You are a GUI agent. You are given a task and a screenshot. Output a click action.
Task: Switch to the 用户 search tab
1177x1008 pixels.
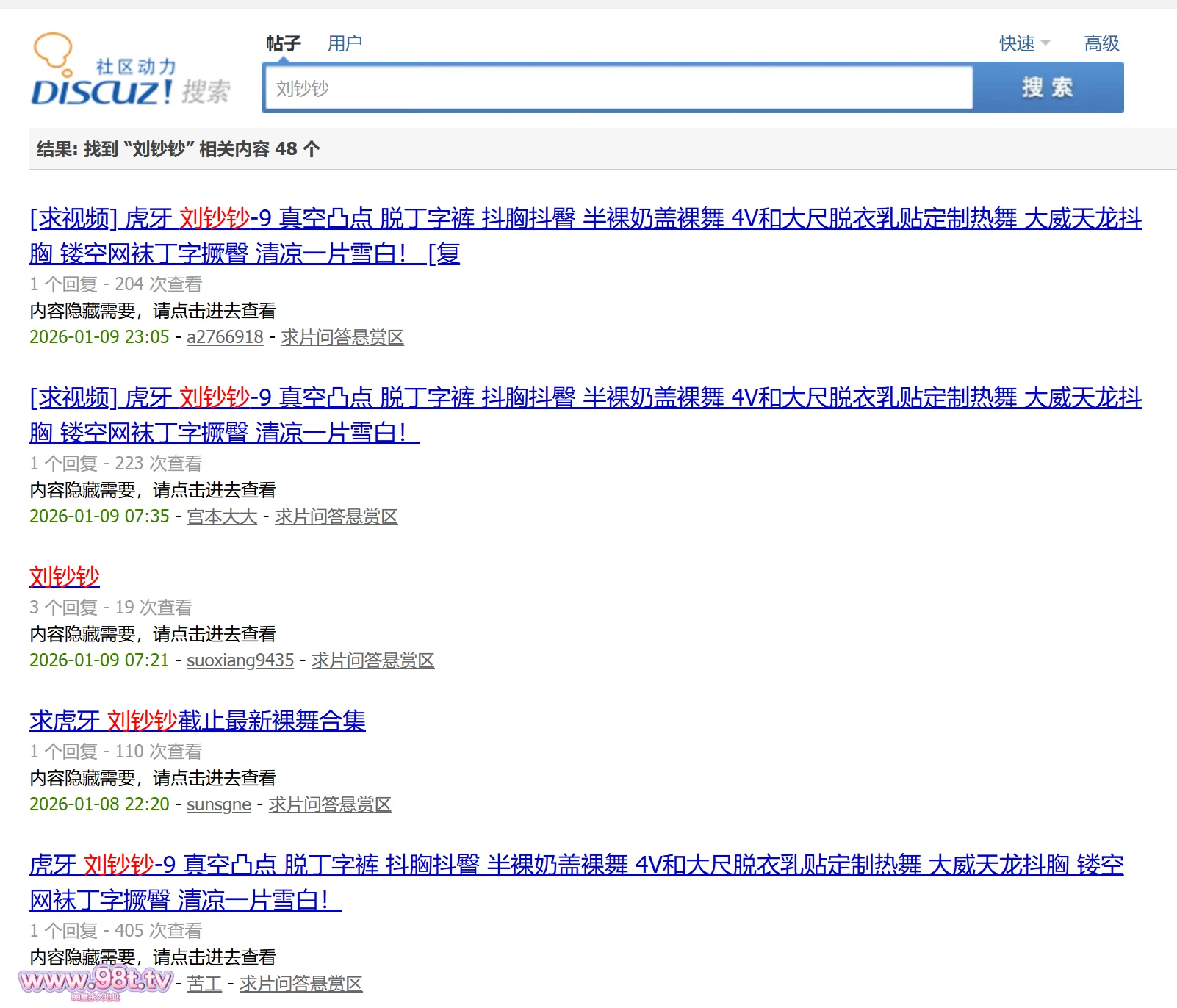point(345,43)
